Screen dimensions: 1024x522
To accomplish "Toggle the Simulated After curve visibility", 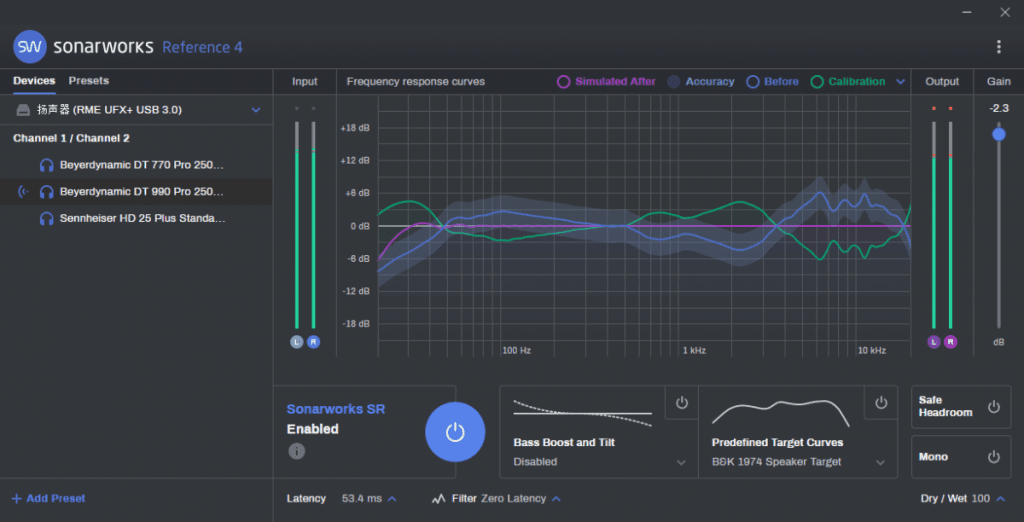I will coord(563,82).
